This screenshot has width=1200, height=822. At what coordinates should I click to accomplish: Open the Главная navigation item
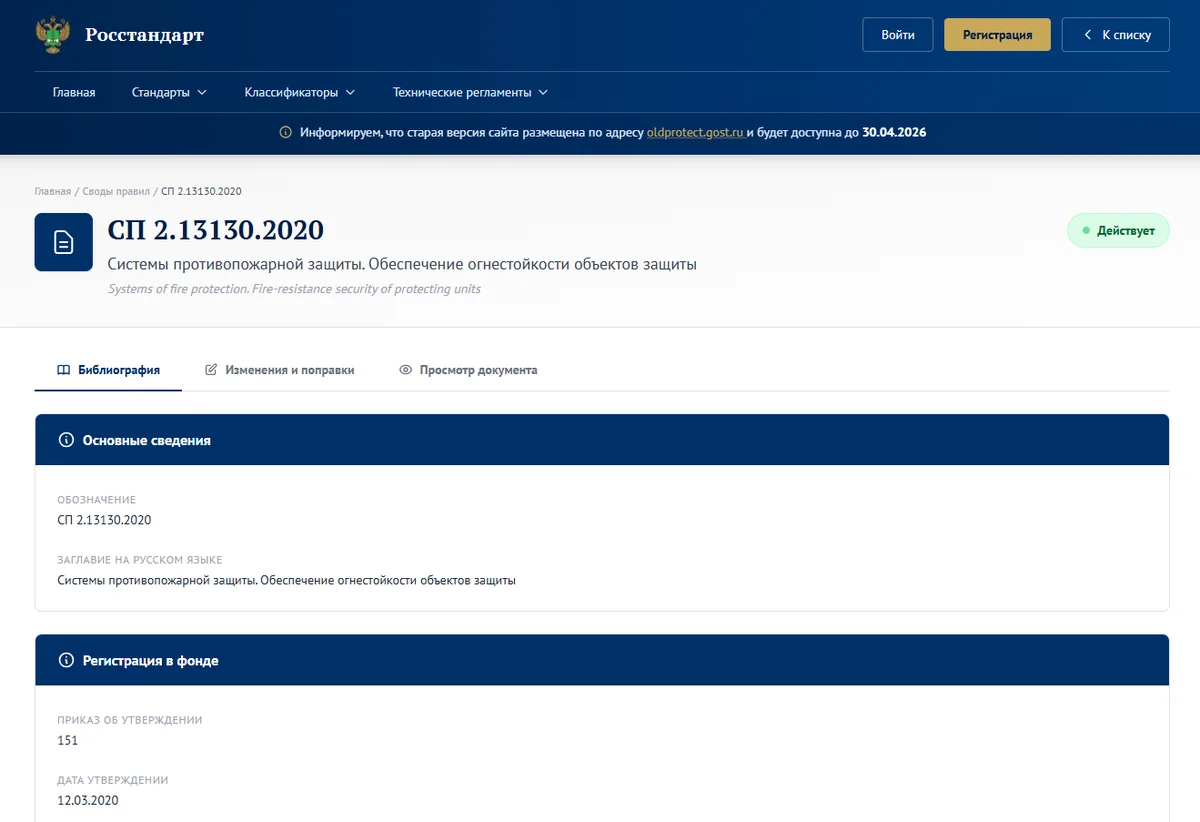point(74,93)
